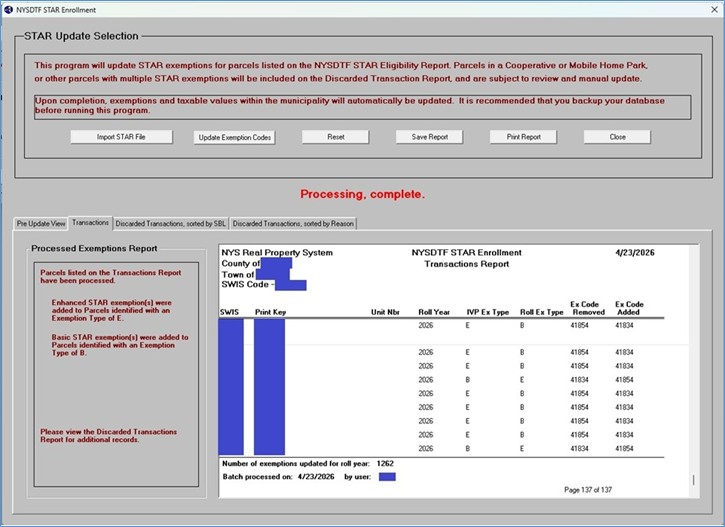The height and width of the screenshot is (527, 725).
Task: Click the Page 137 of 137 footer text
Action: coord(588,490)
